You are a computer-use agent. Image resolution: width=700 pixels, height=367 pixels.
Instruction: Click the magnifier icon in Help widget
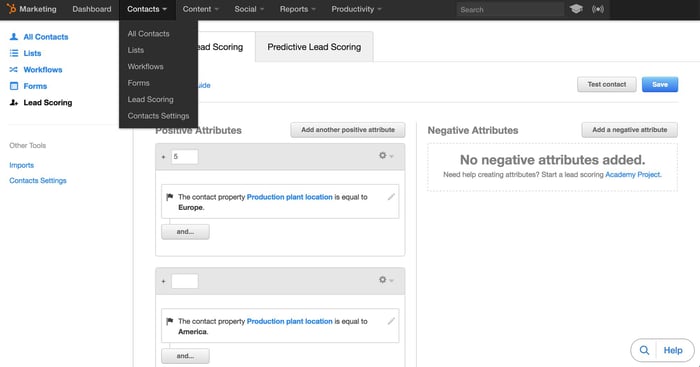point(644,350)
